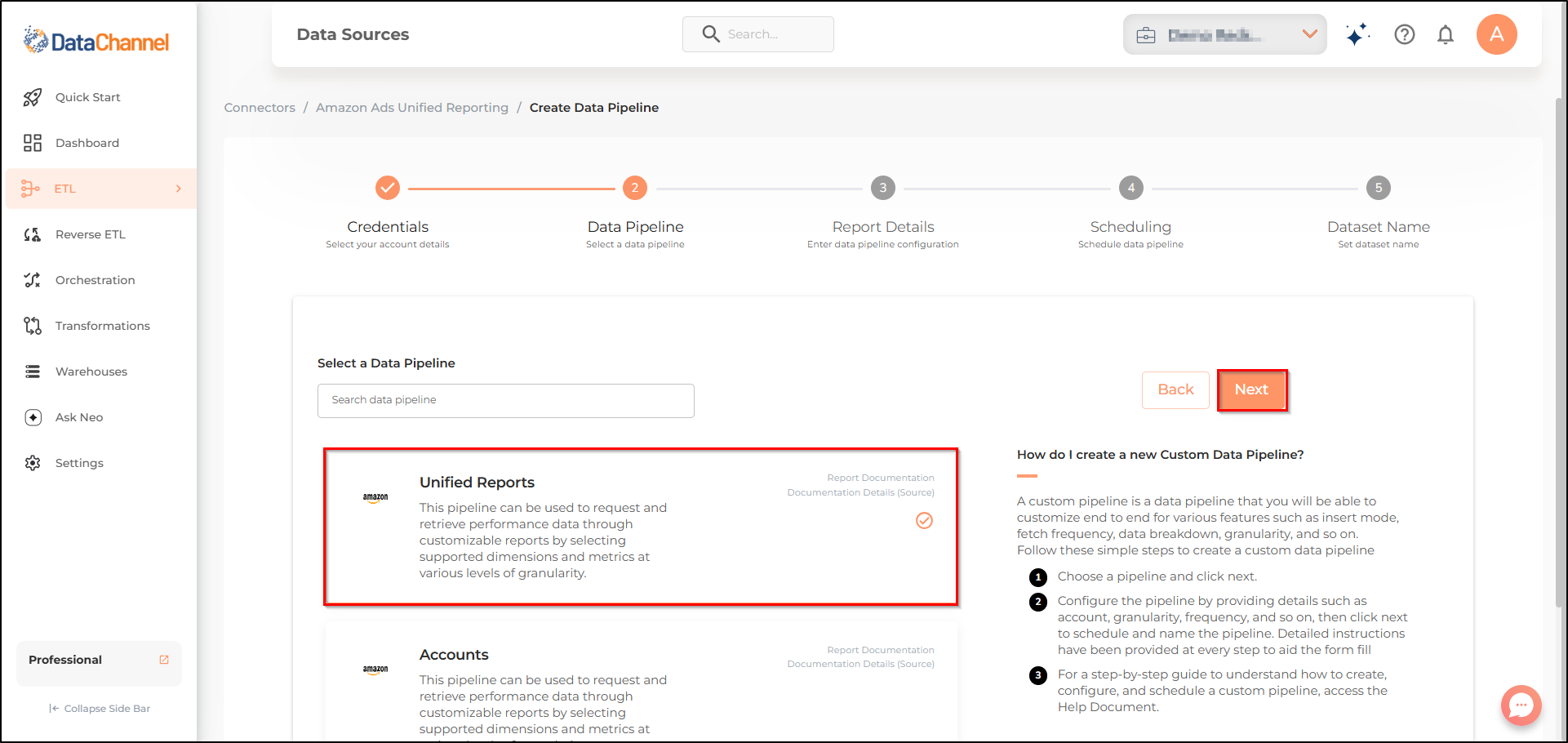
Task: Open the Reverse ETL icon
Action: click(33, 234)
